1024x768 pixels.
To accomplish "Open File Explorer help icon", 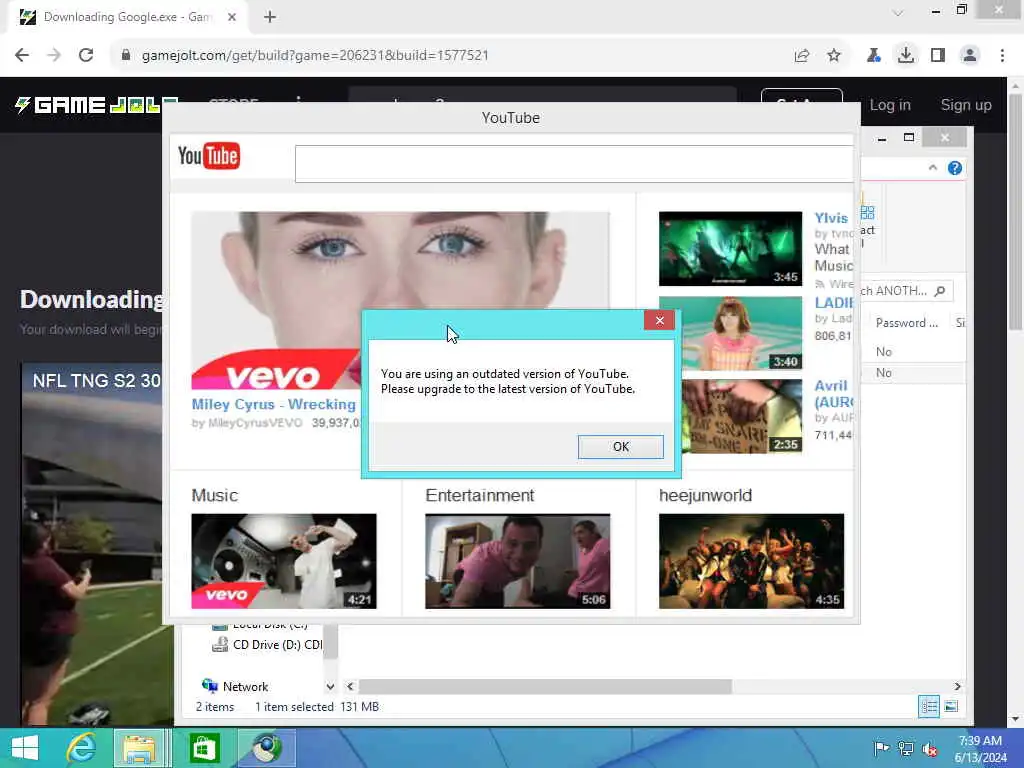I will pos(955,168).
